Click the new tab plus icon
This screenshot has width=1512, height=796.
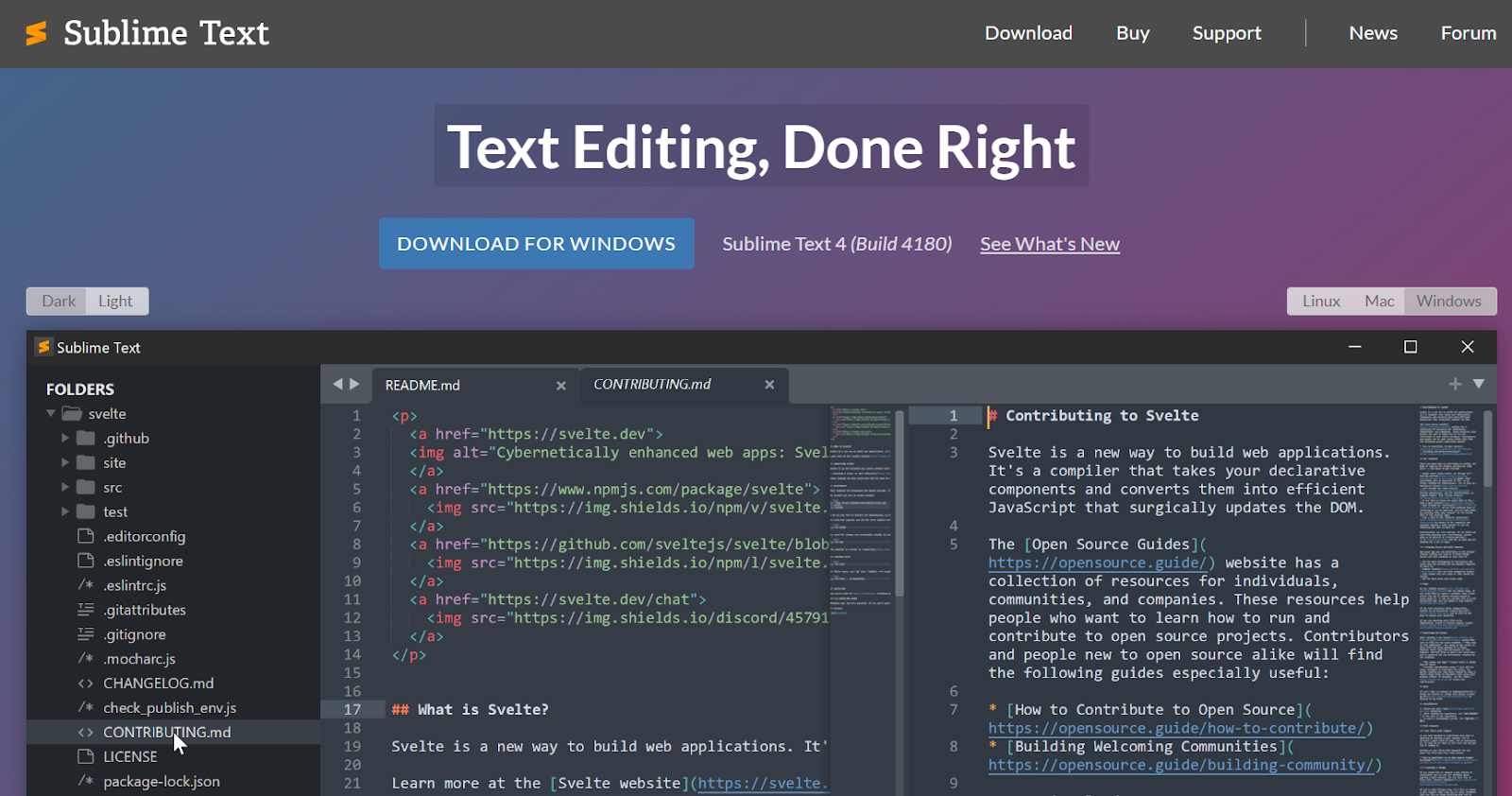[1455, 384]
